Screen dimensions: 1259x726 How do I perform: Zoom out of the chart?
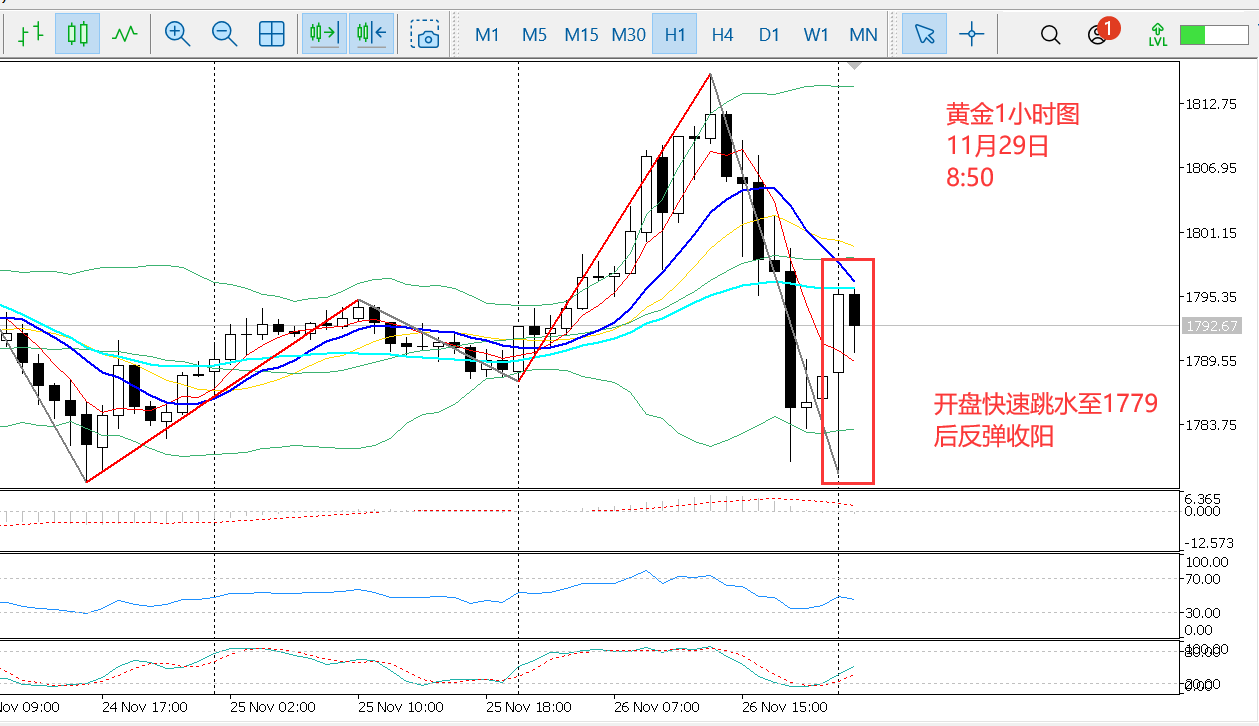click(x=224, y=33)
